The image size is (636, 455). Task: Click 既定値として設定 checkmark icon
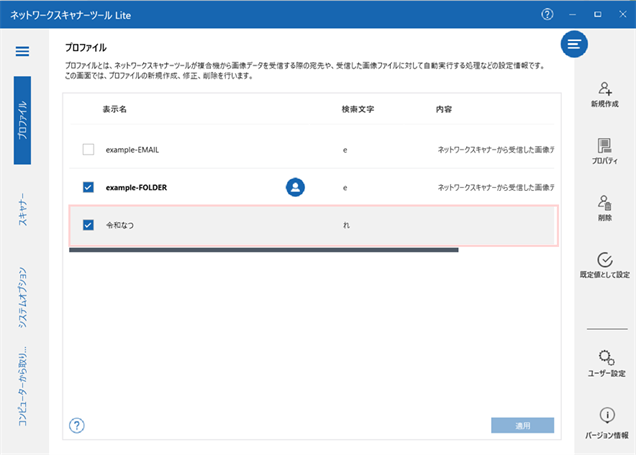(x=604, y=260)
